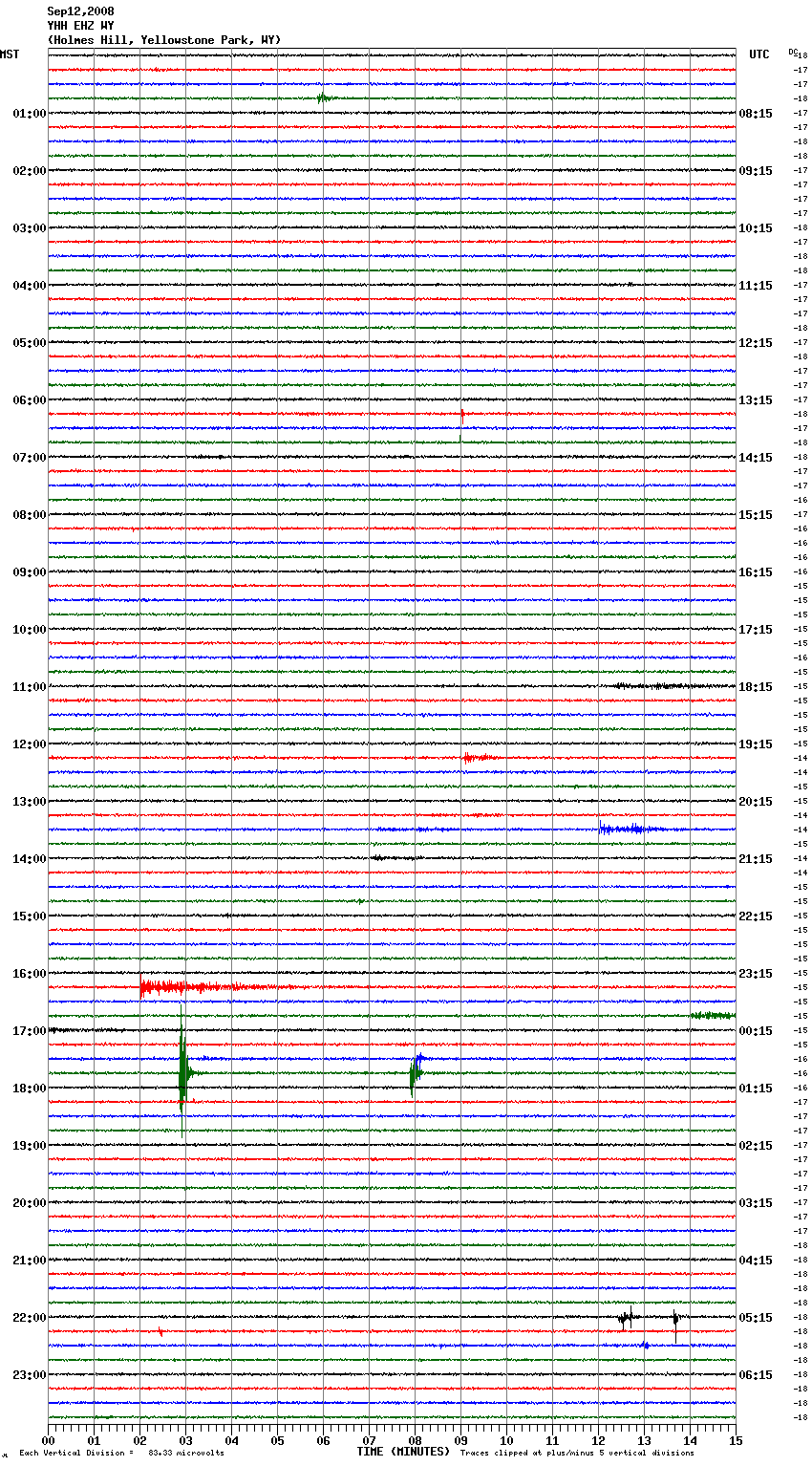Click the 03:15 UTC time label
This screenshot has height=1466, width=812.
(x=756, y=1203)
